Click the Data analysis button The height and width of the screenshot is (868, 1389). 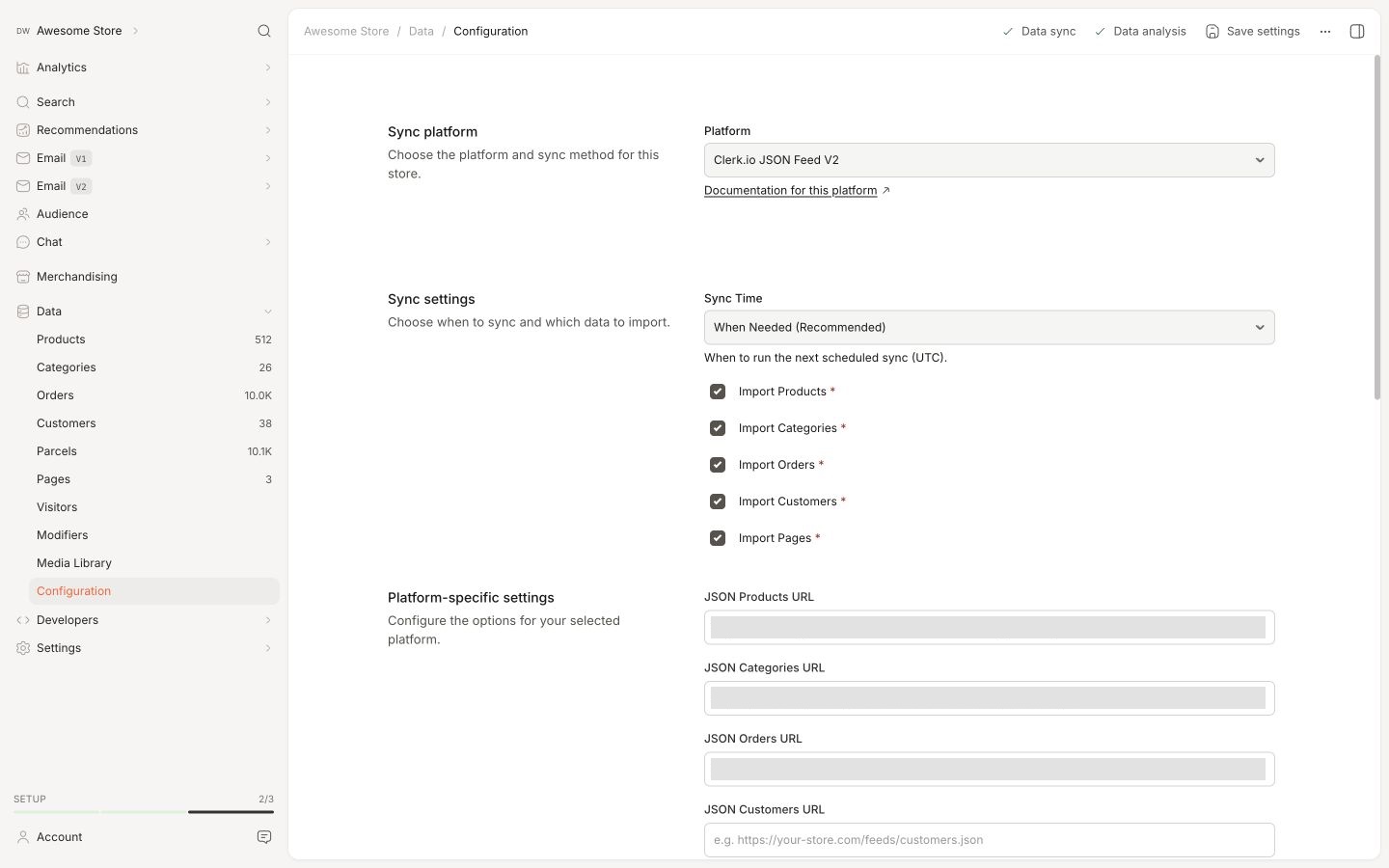pyautogui.click(x=1140, y=32)
